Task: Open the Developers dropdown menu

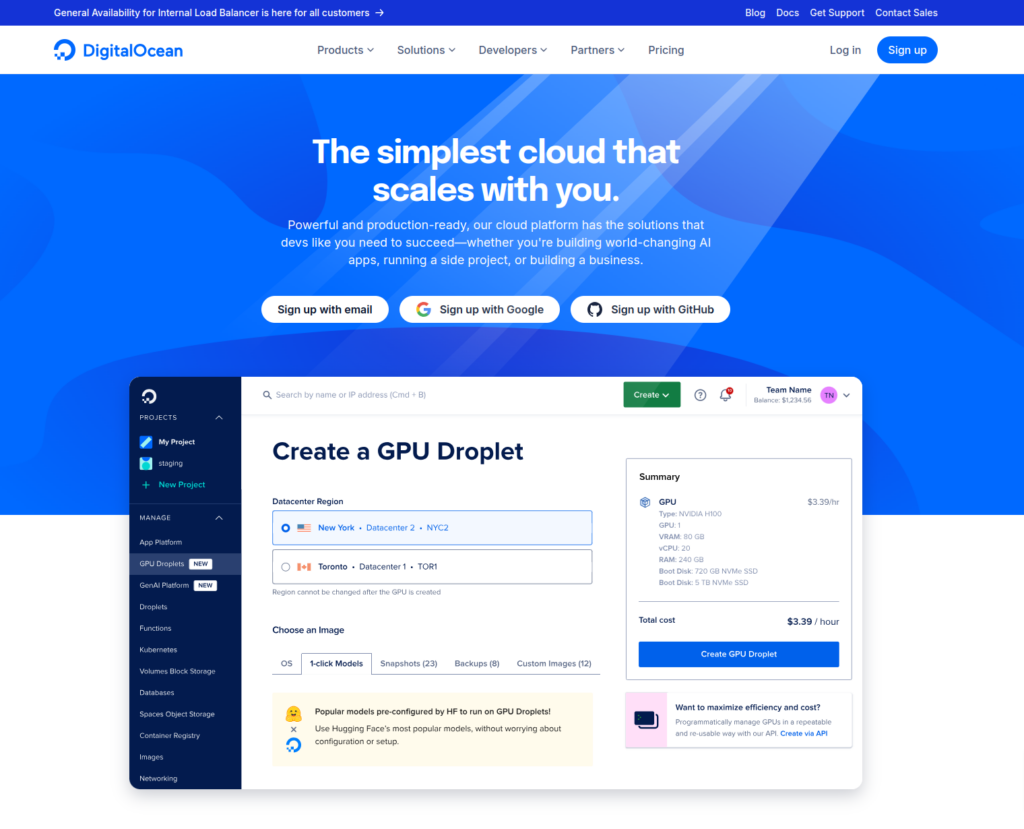Action: (513, 50)
